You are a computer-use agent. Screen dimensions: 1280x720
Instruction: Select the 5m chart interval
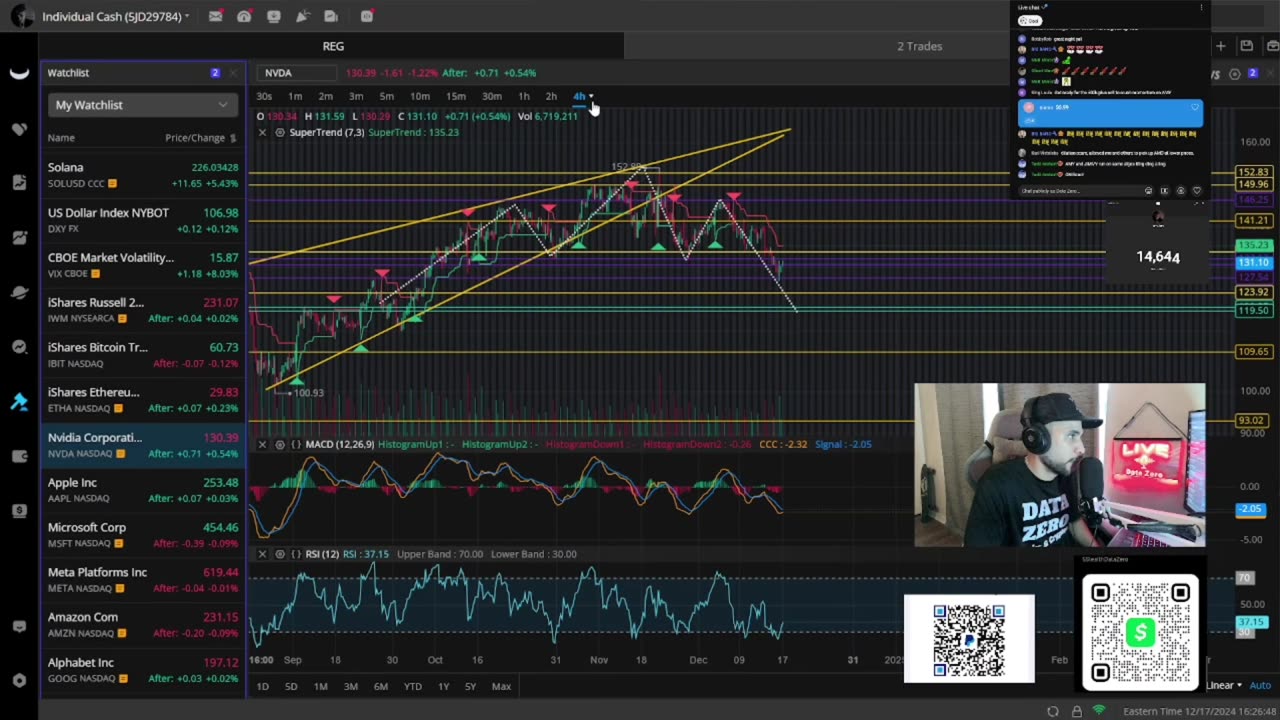386,96
